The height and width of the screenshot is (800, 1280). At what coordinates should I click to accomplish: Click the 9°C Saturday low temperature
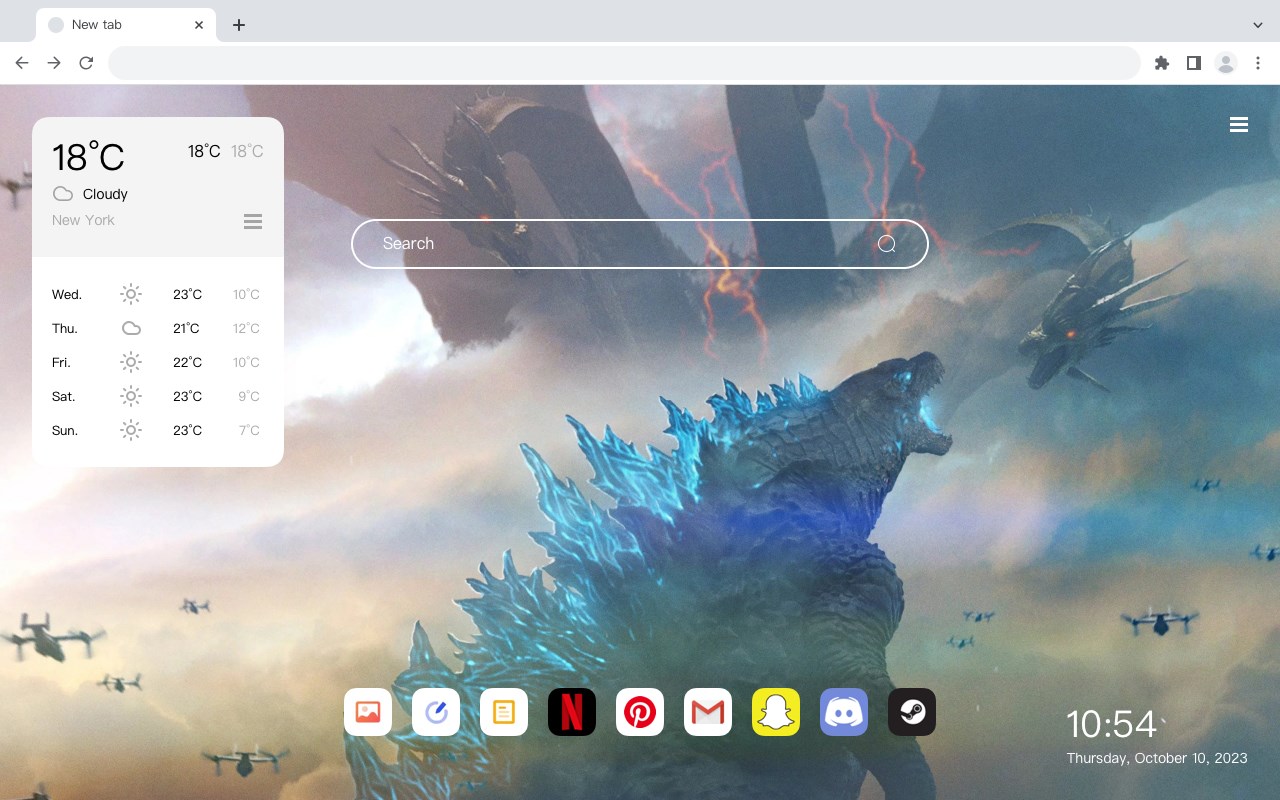click(249, 397)
